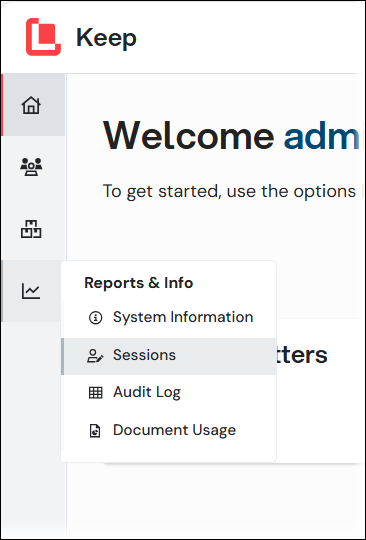This screenshot has height=540, width=366.
Task: Click the Reports & Info heading
Action: pyautogui.click(x=138, y=283)
